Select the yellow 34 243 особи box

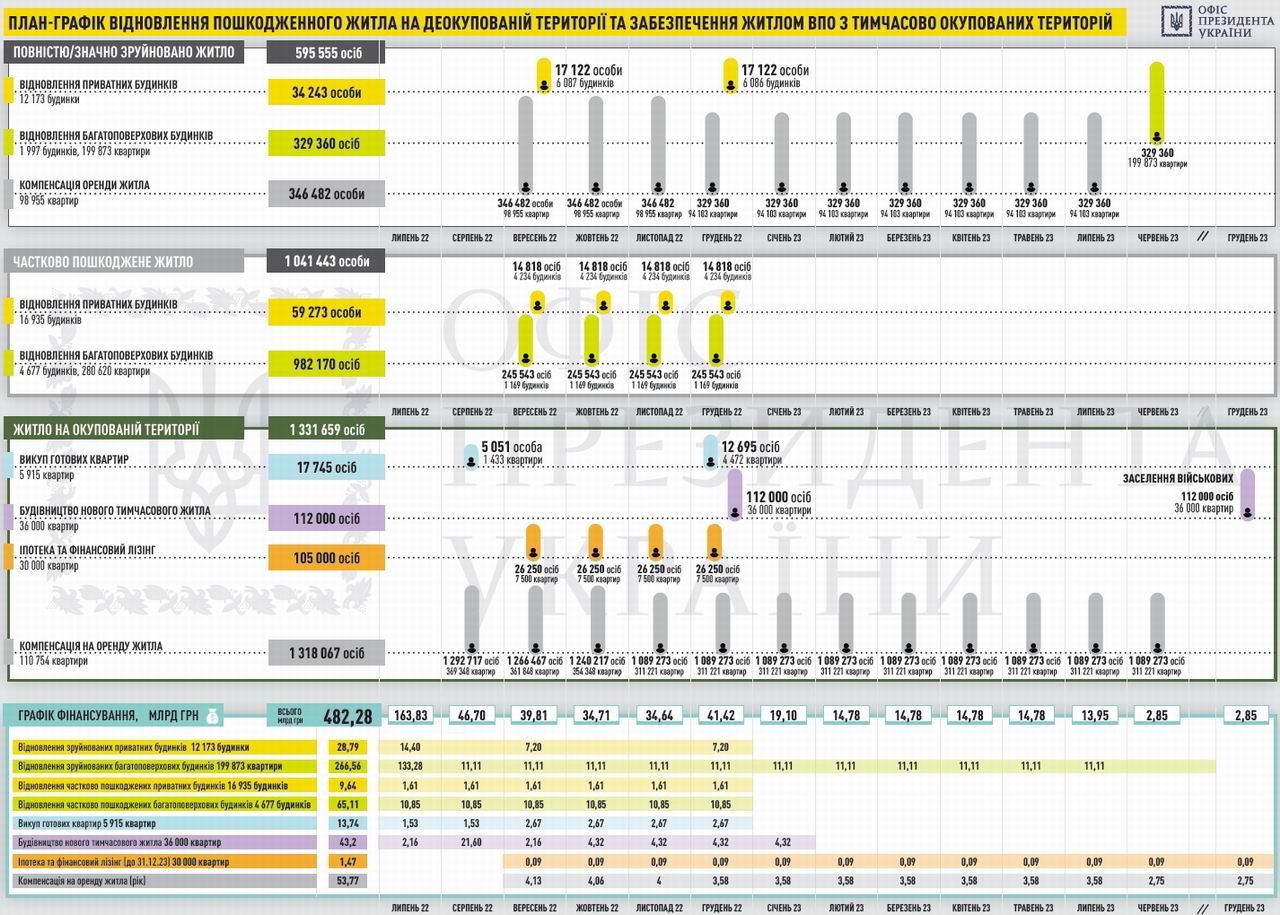pyautogui.click(x=326, y=93)
